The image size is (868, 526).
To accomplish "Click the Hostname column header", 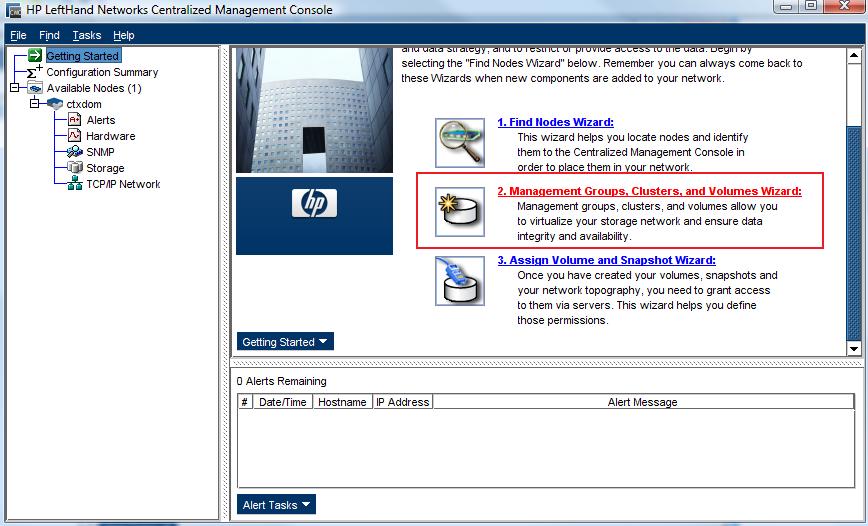I will [x=342, y=402].
